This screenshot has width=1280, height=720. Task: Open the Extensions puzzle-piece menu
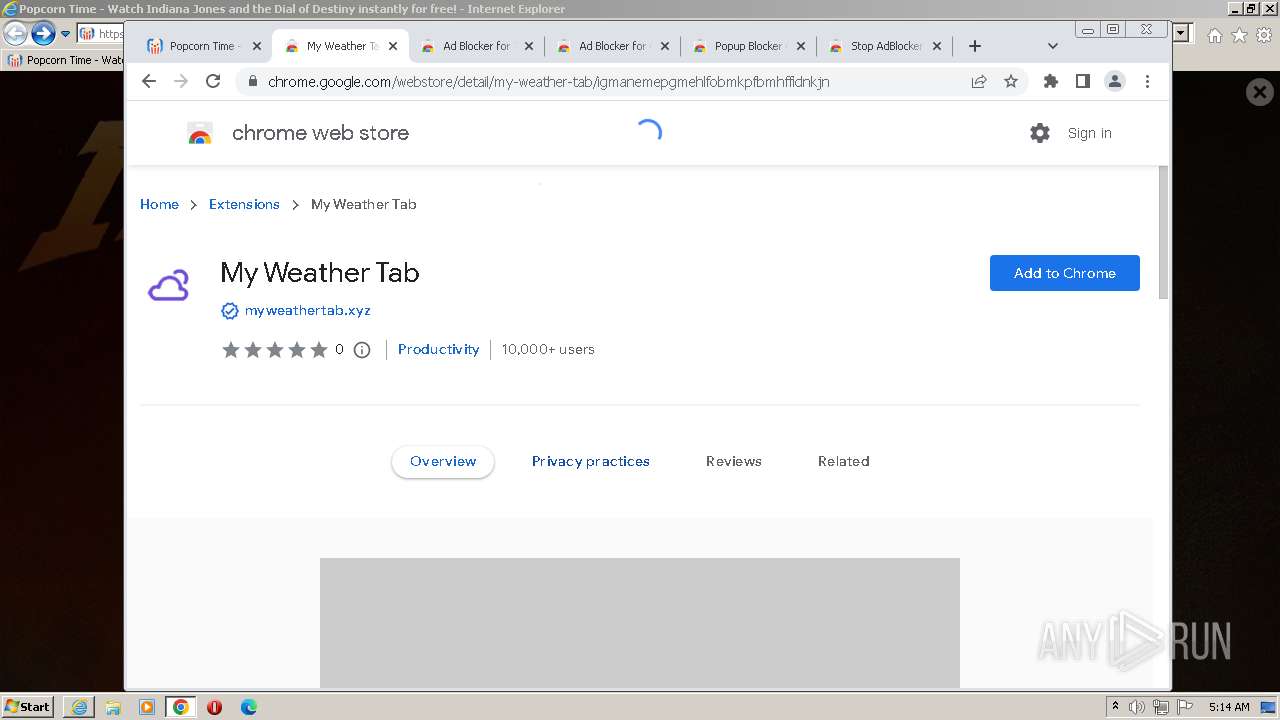(x=1050, y=81)
